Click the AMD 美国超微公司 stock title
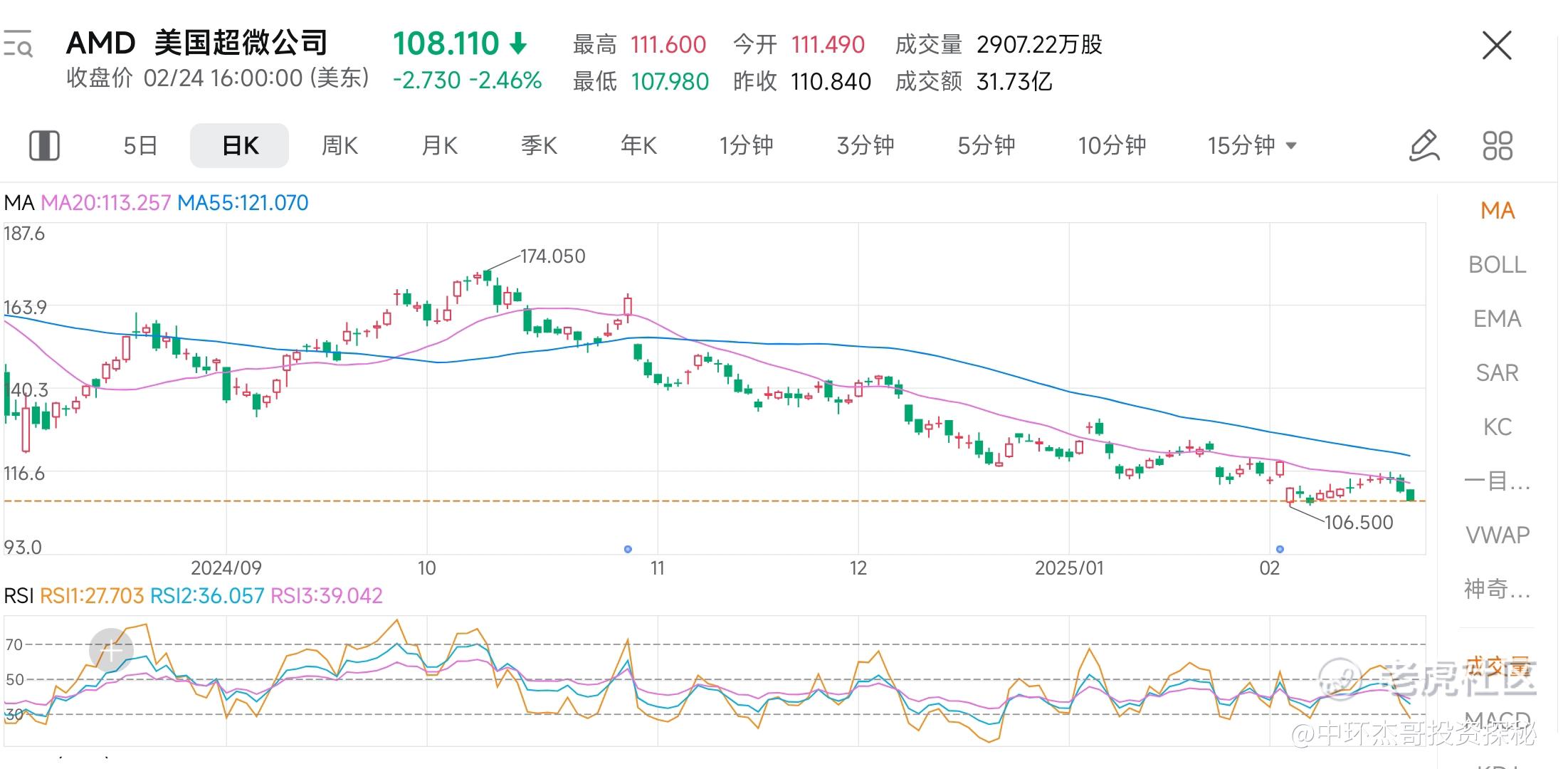 197,43
